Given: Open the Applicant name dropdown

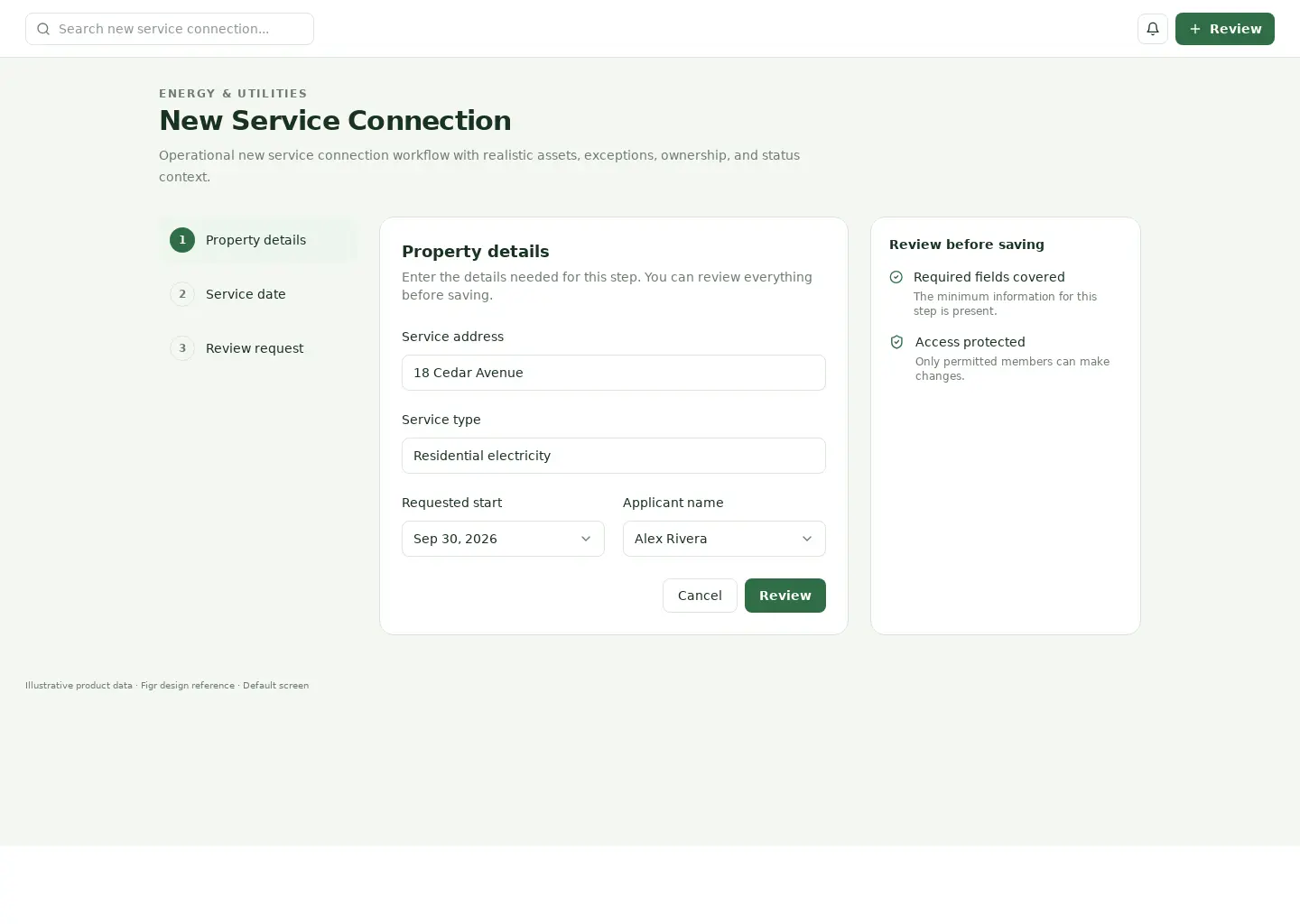Looking at the screenshot, I should click(x=724, y=539).
